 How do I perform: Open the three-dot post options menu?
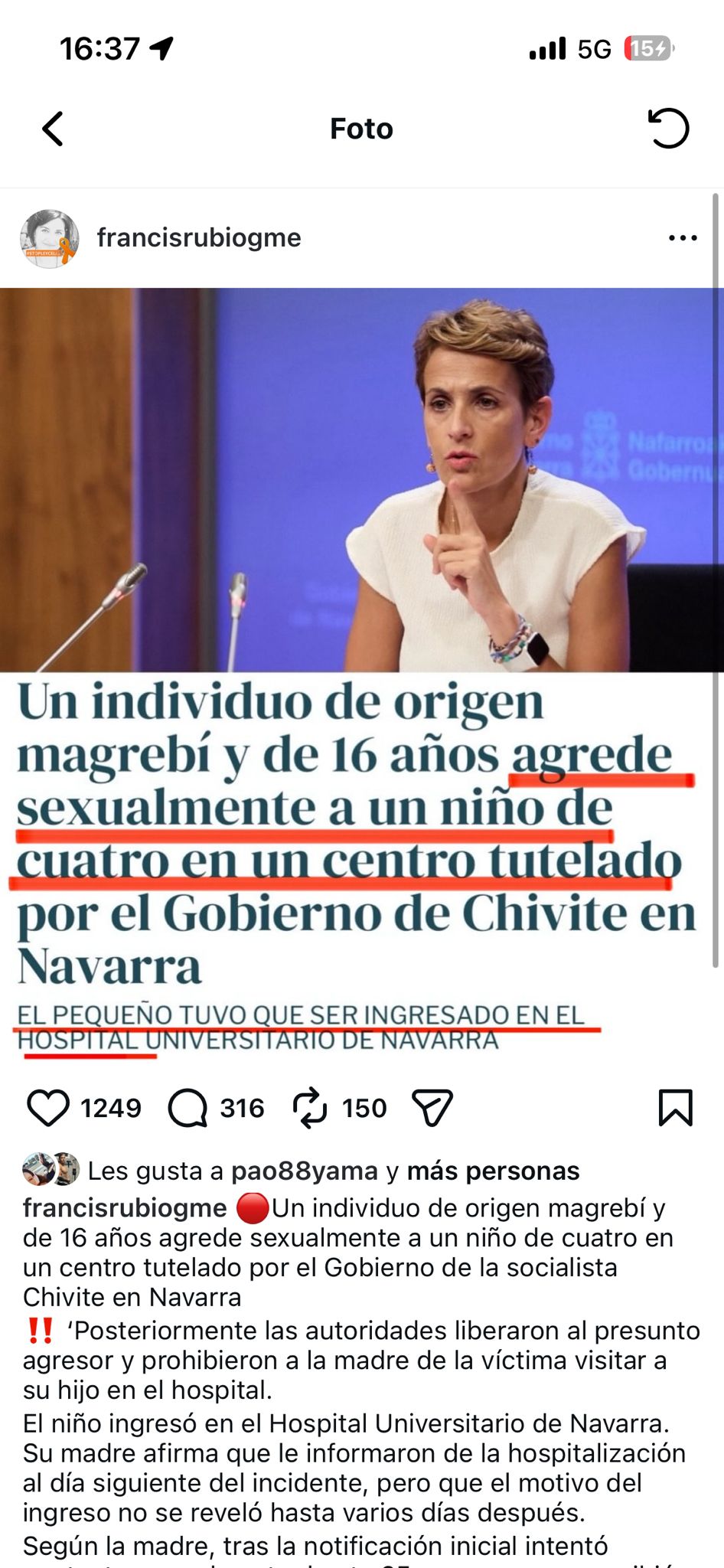pos(683,238)
